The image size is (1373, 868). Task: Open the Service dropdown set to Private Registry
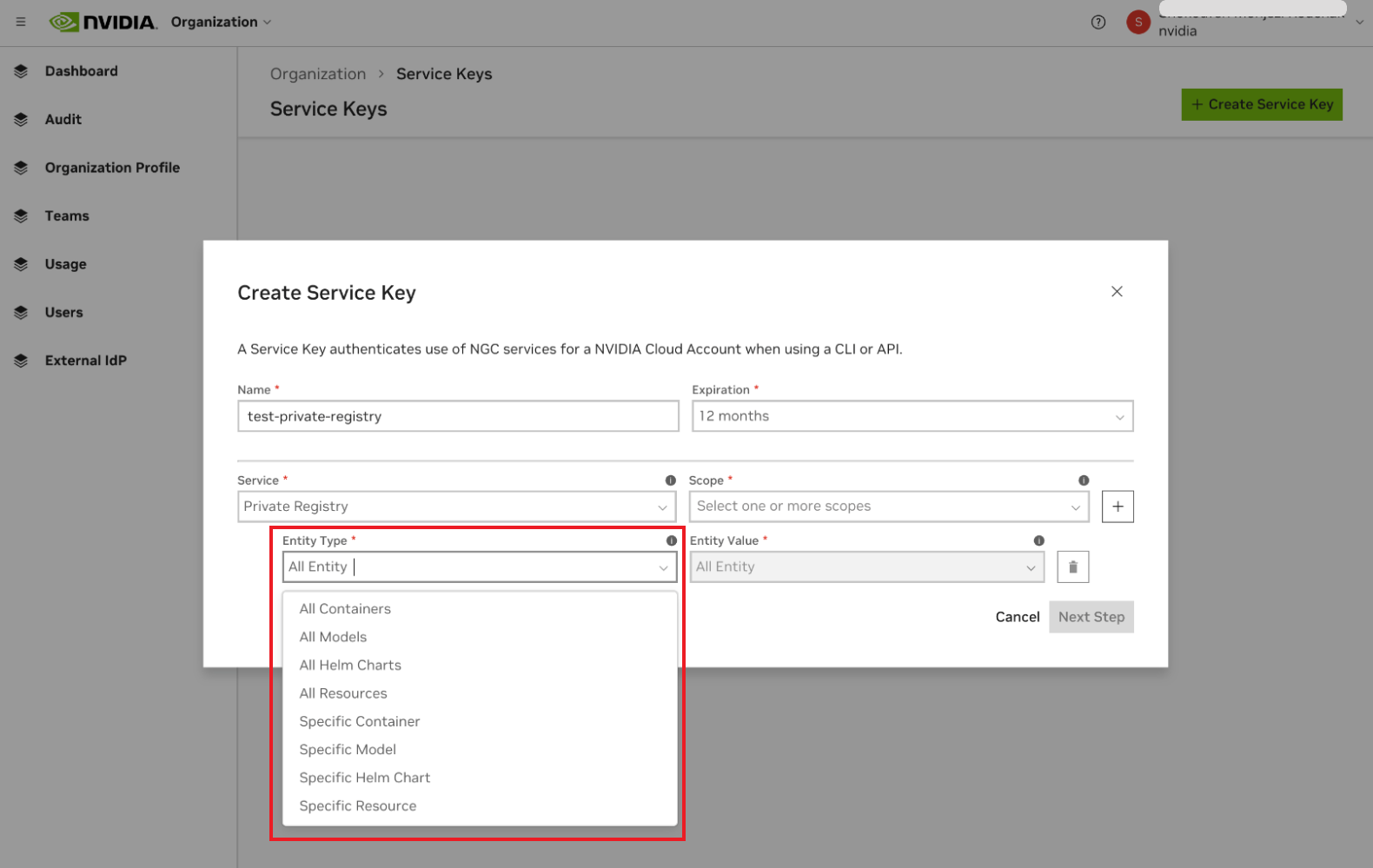coord(457,507)
